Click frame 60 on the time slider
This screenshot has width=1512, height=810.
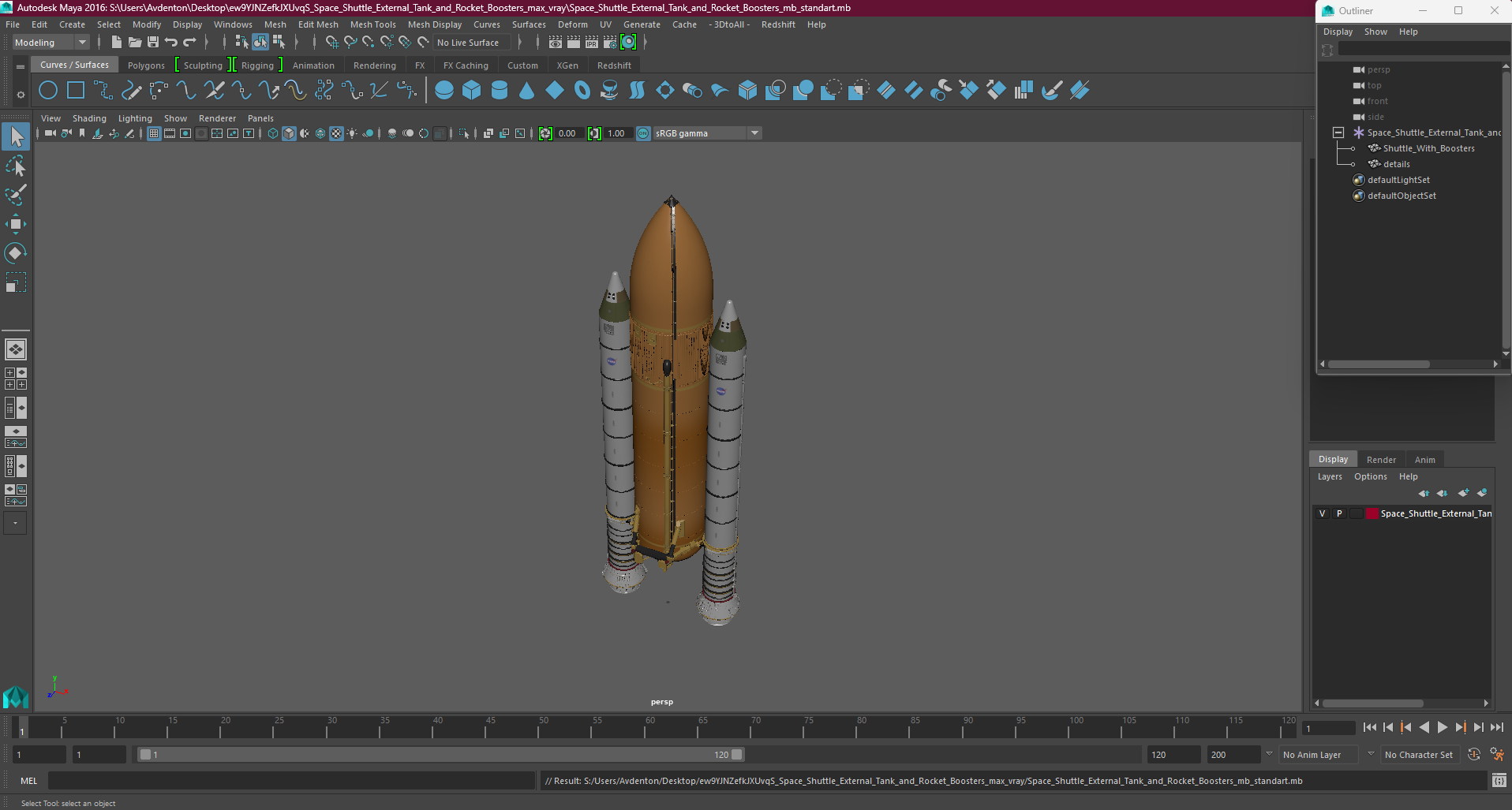point(650,727)
